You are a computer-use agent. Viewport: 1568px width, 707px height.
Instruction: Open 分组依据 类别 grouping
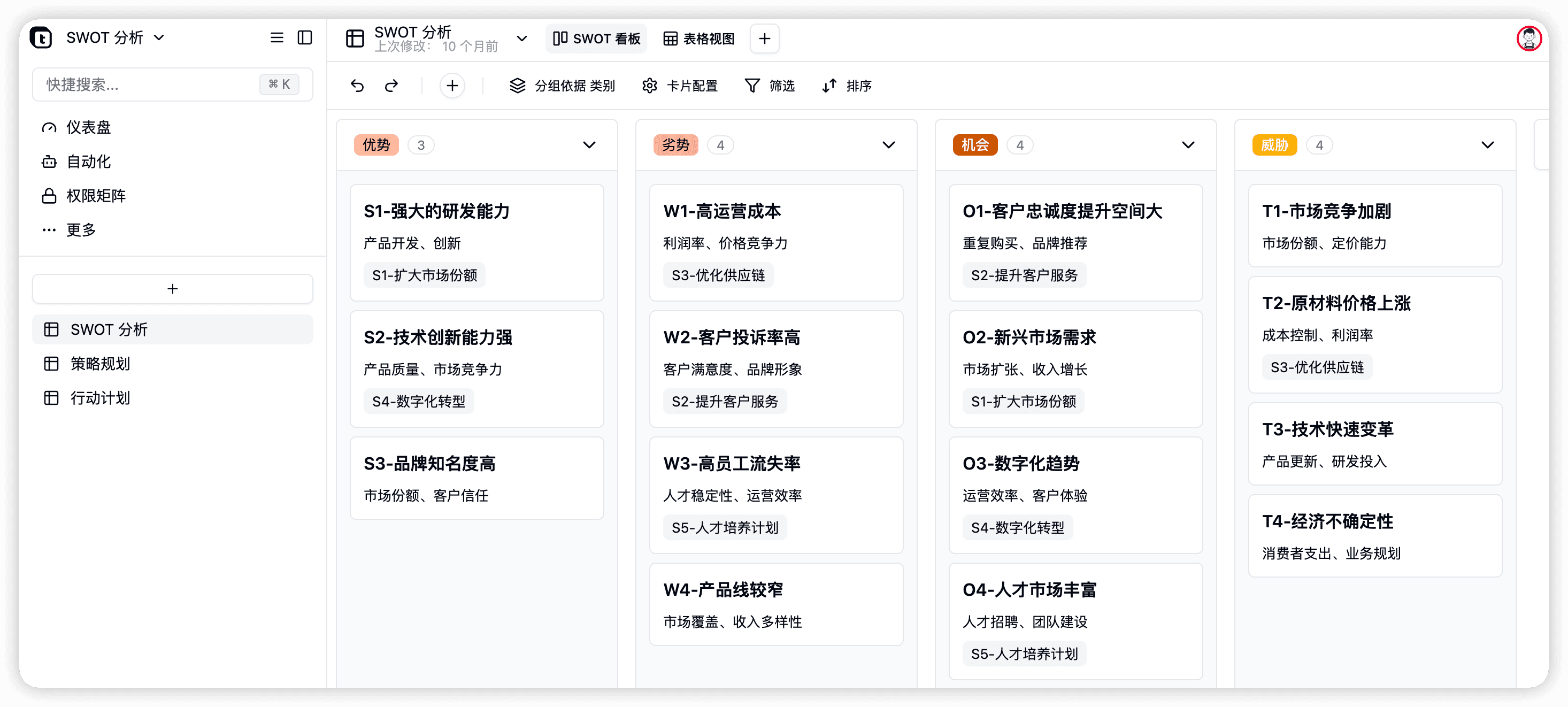pos(562,86)
